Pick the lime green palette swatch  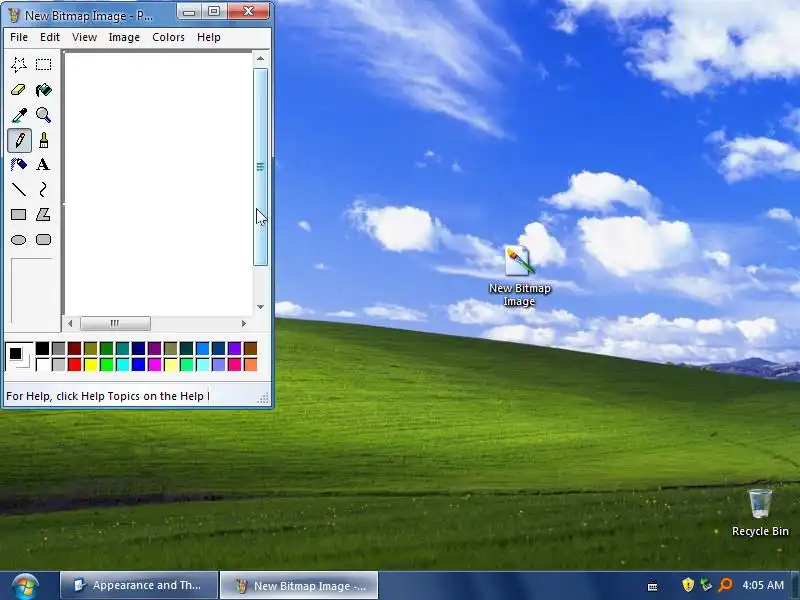[x=106, y=364]
